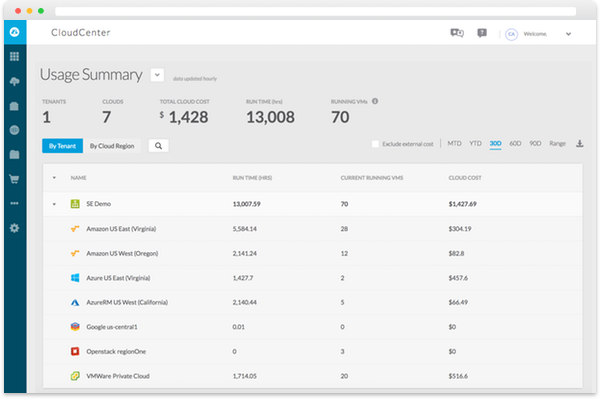Screen dimensions: 600x400
Task: Select the Amazon US West (Oregon) name
Action: pyautogui.click(x=122, y=253)
